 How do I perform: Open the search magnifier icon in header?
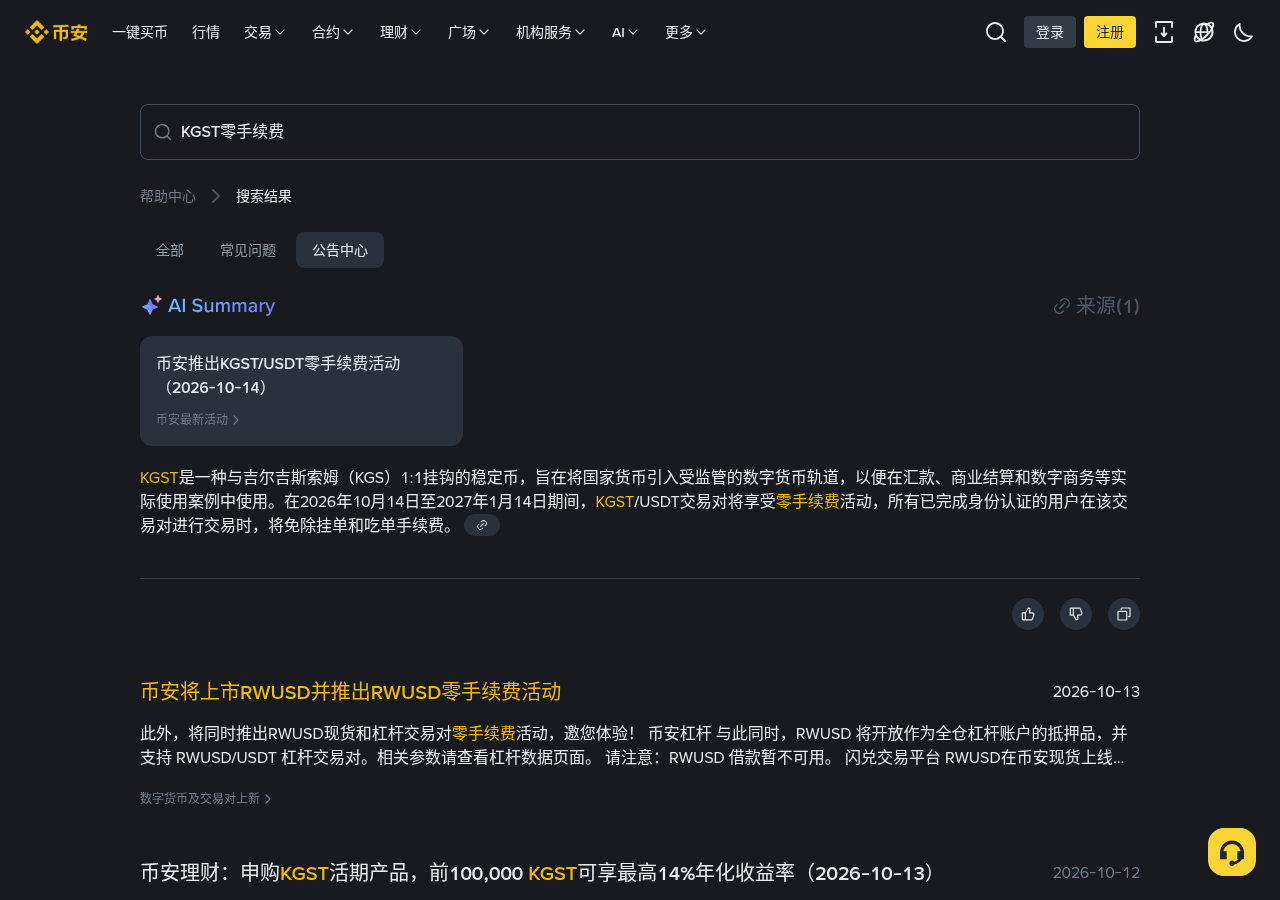coord(996,32)
